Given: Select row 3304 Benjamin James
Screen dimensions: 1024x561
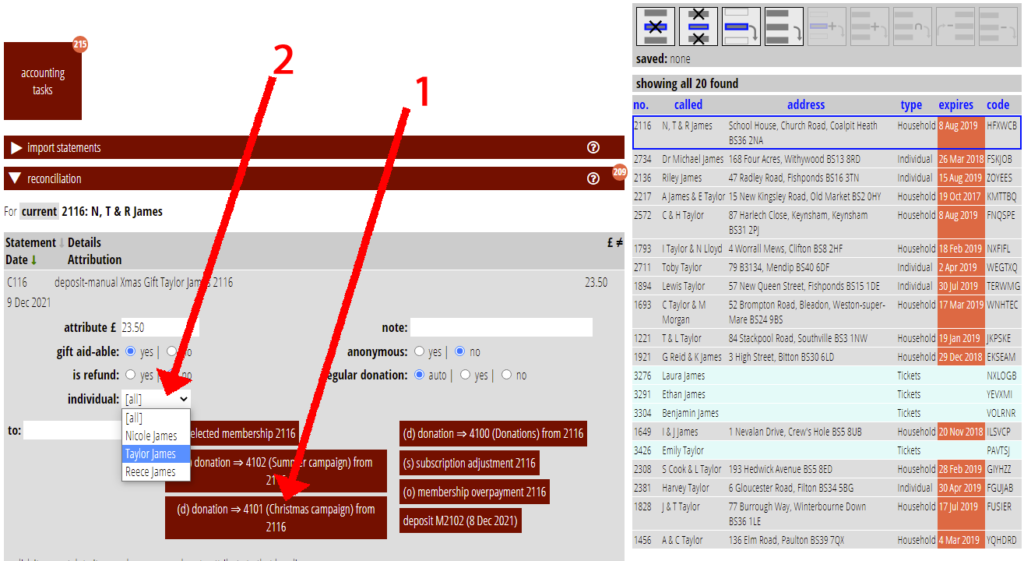Looking at the screenshot, I should tap(826, 413).
